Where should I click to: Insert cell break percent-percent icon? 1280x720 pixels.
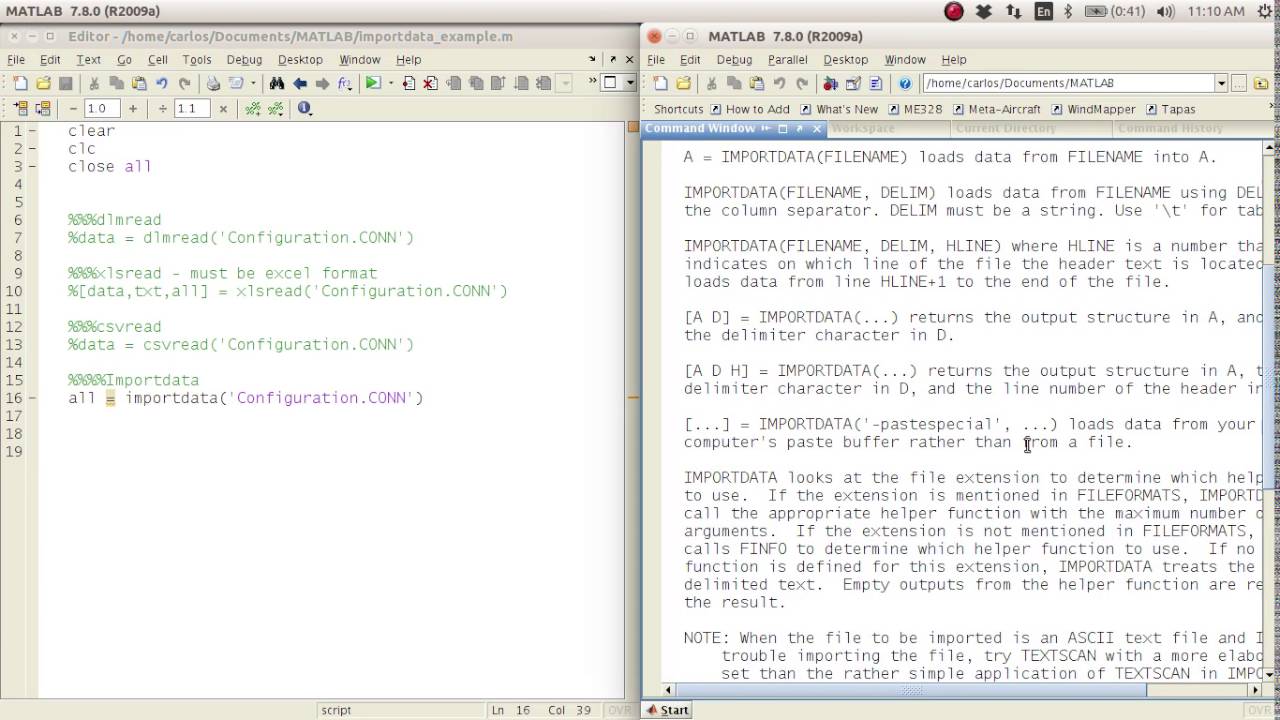pyautogui.click(x=252, y=108)
